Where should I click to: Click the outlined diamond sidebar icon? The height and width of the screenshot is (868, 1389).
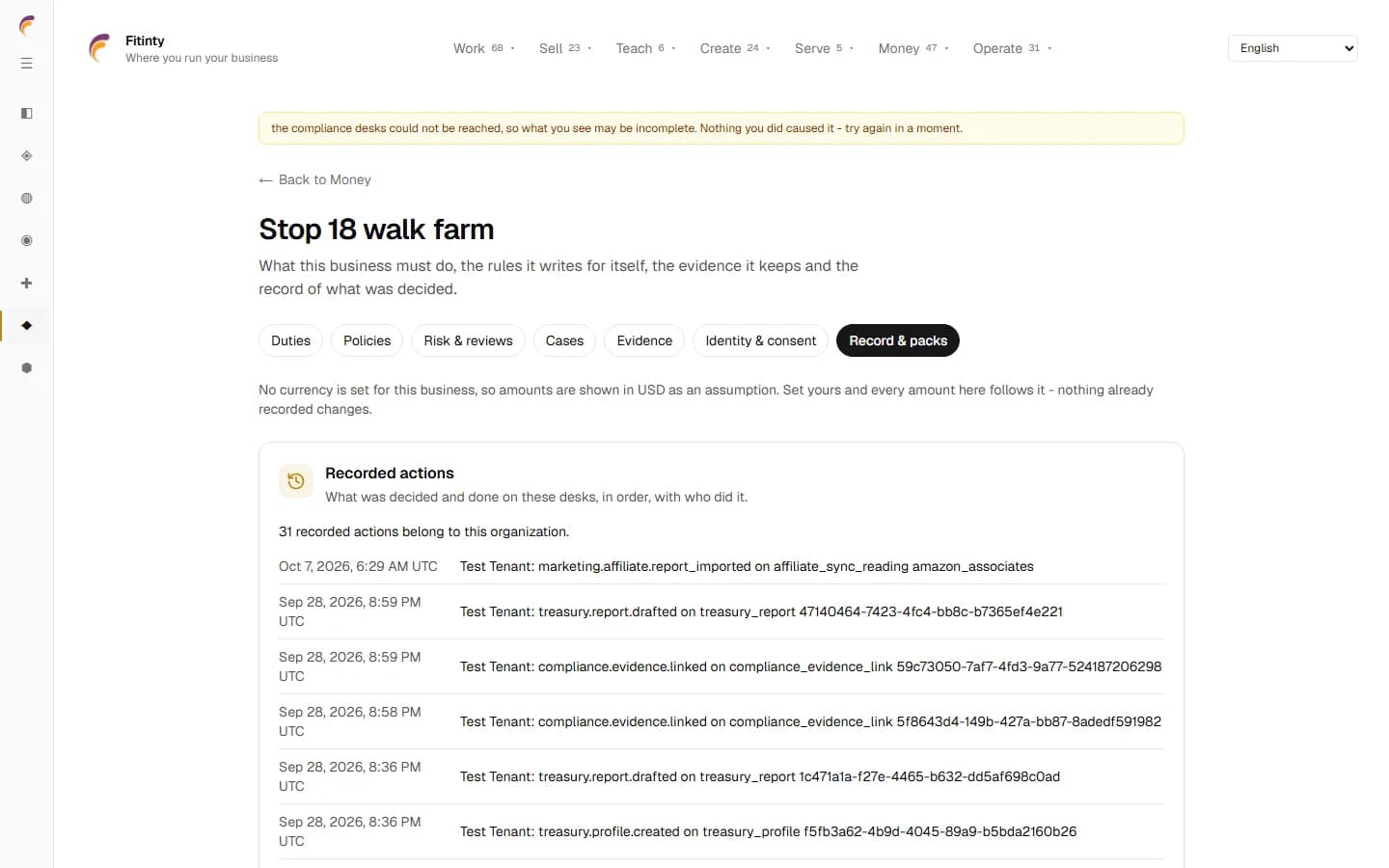[27, 156]
